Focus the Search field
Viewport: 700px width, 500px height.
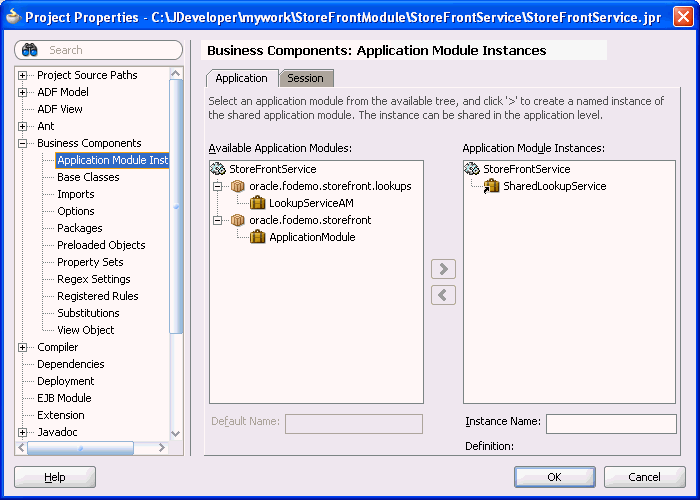coord(99,50)
